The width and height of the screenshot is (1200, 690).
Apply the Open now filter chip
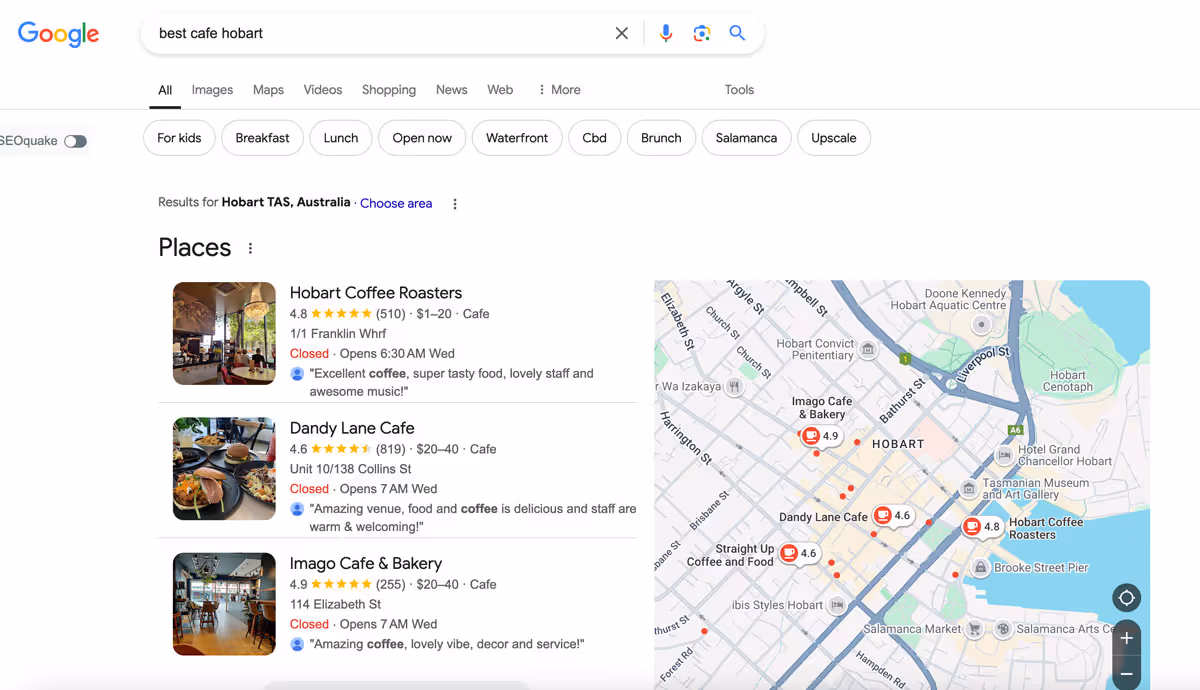click(422, 138)
